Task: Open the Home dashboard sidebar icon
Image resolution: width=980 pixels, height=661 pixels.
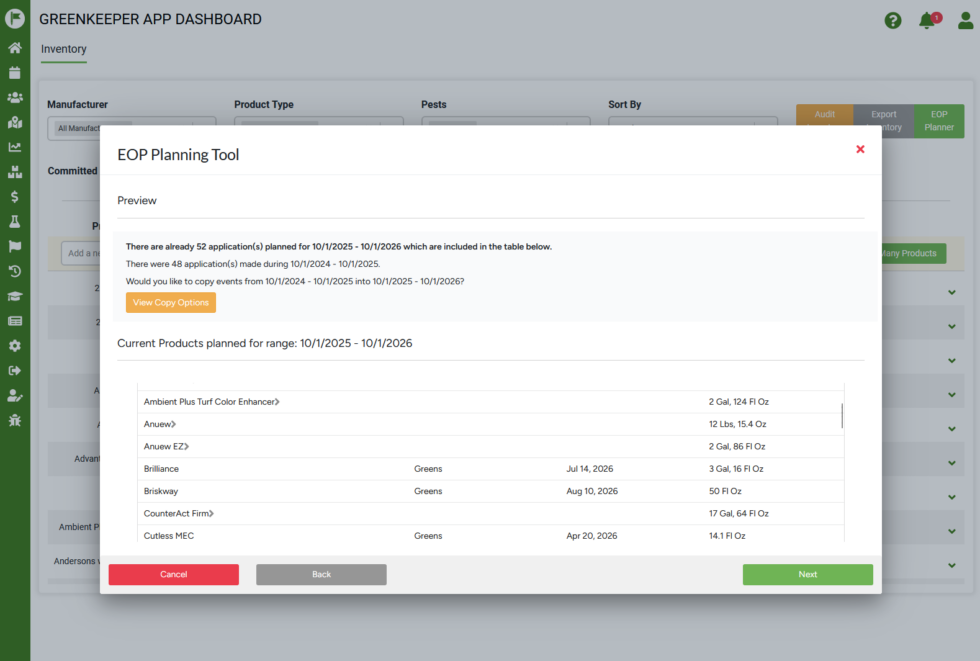Action: (15, 47)
